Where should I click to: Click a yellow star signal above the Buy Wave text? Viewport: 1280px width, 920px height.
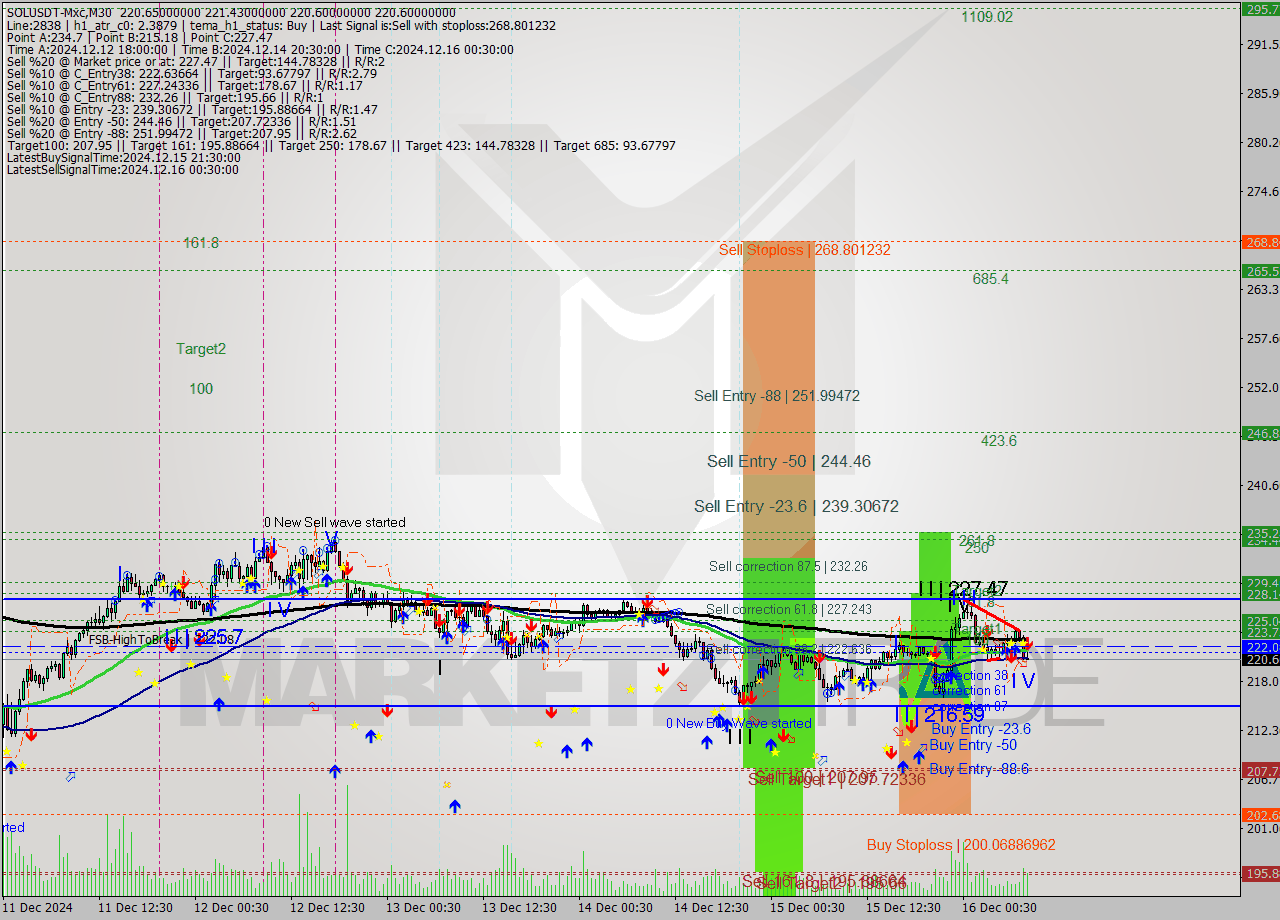(715, 712)
